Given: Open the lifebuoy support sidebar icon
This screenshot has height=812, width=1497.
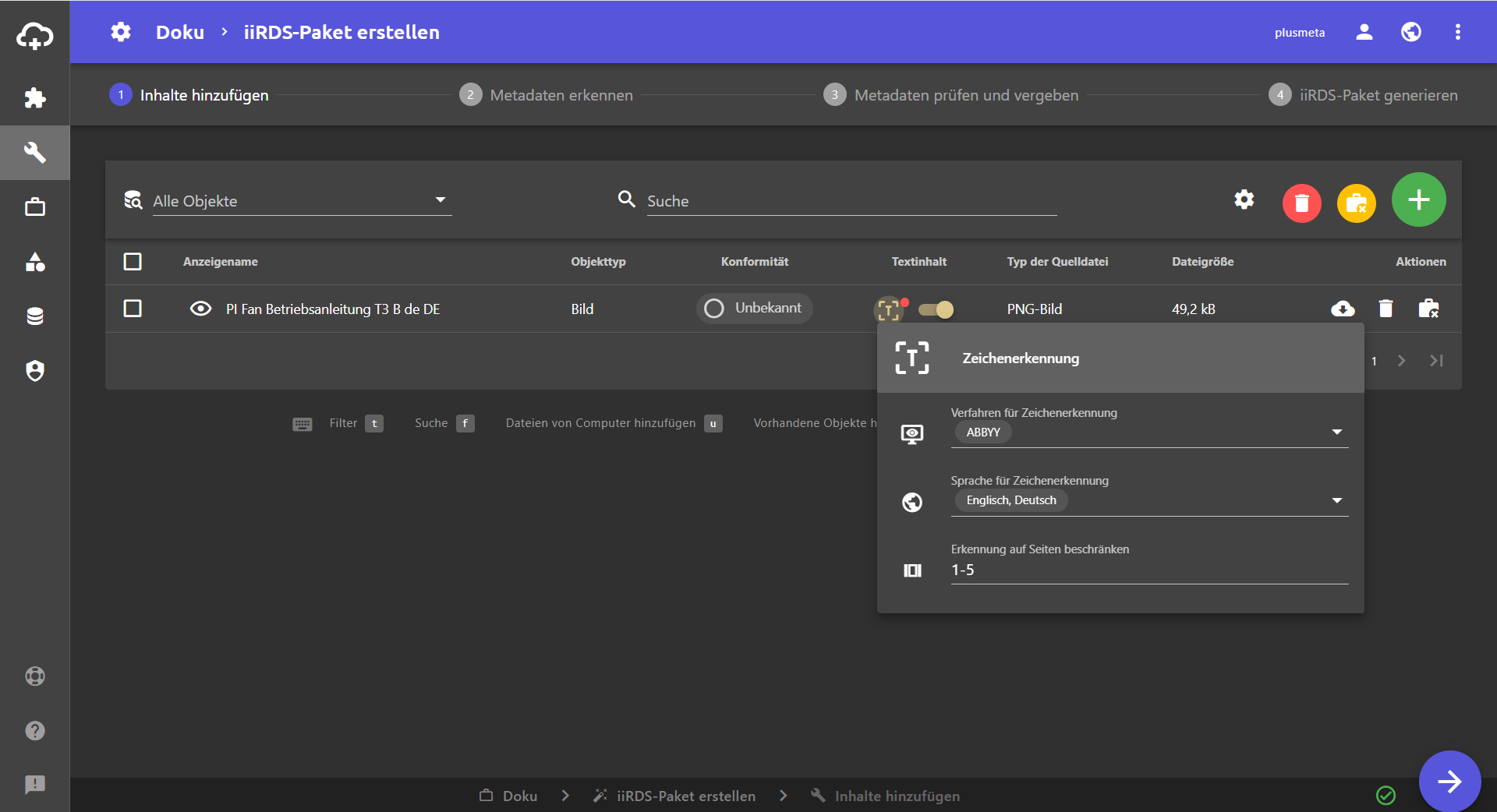Looking at the screenshot, I should (35, 676).
